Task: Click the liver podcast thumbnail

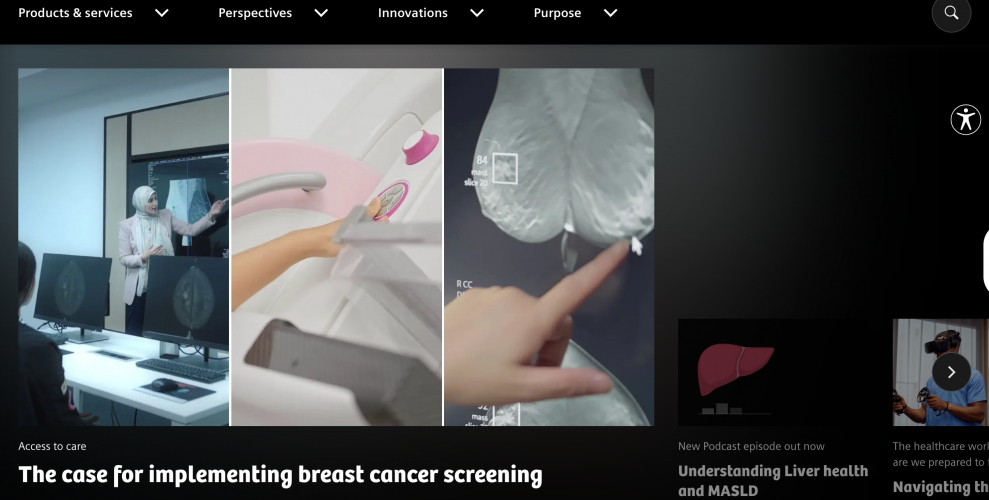Action: tap(773, 372)
